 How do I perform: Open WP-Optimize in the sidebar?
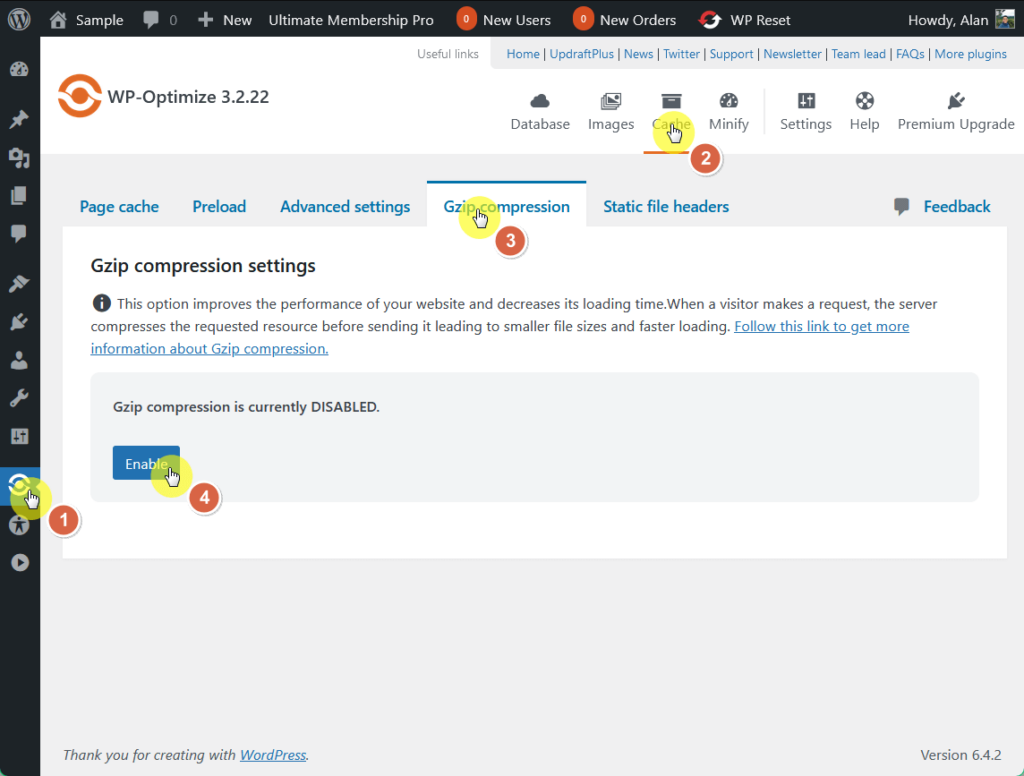coord(20,486)
